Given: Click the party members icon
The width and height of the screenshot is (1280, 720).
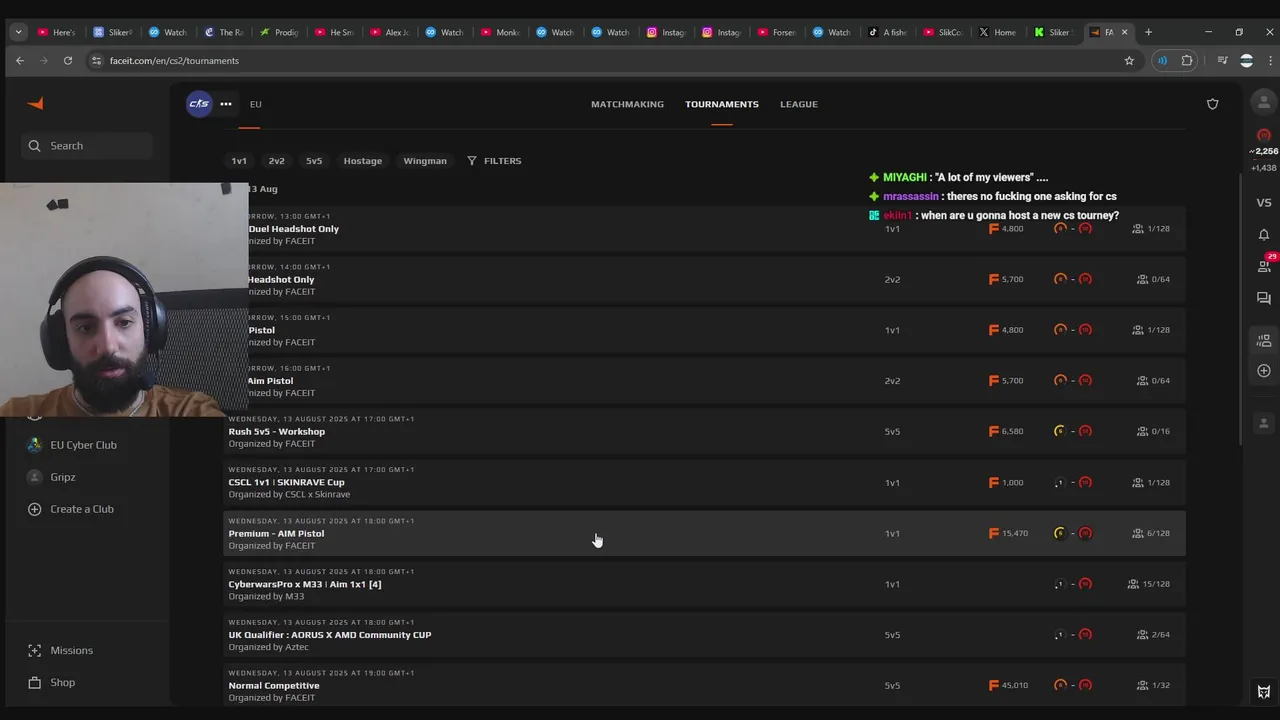Looking at the screenshot, I should tap(1264, 340).
